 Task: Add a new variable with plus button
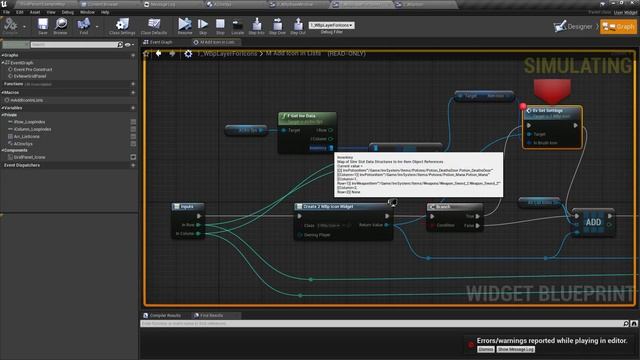[133, 108]
